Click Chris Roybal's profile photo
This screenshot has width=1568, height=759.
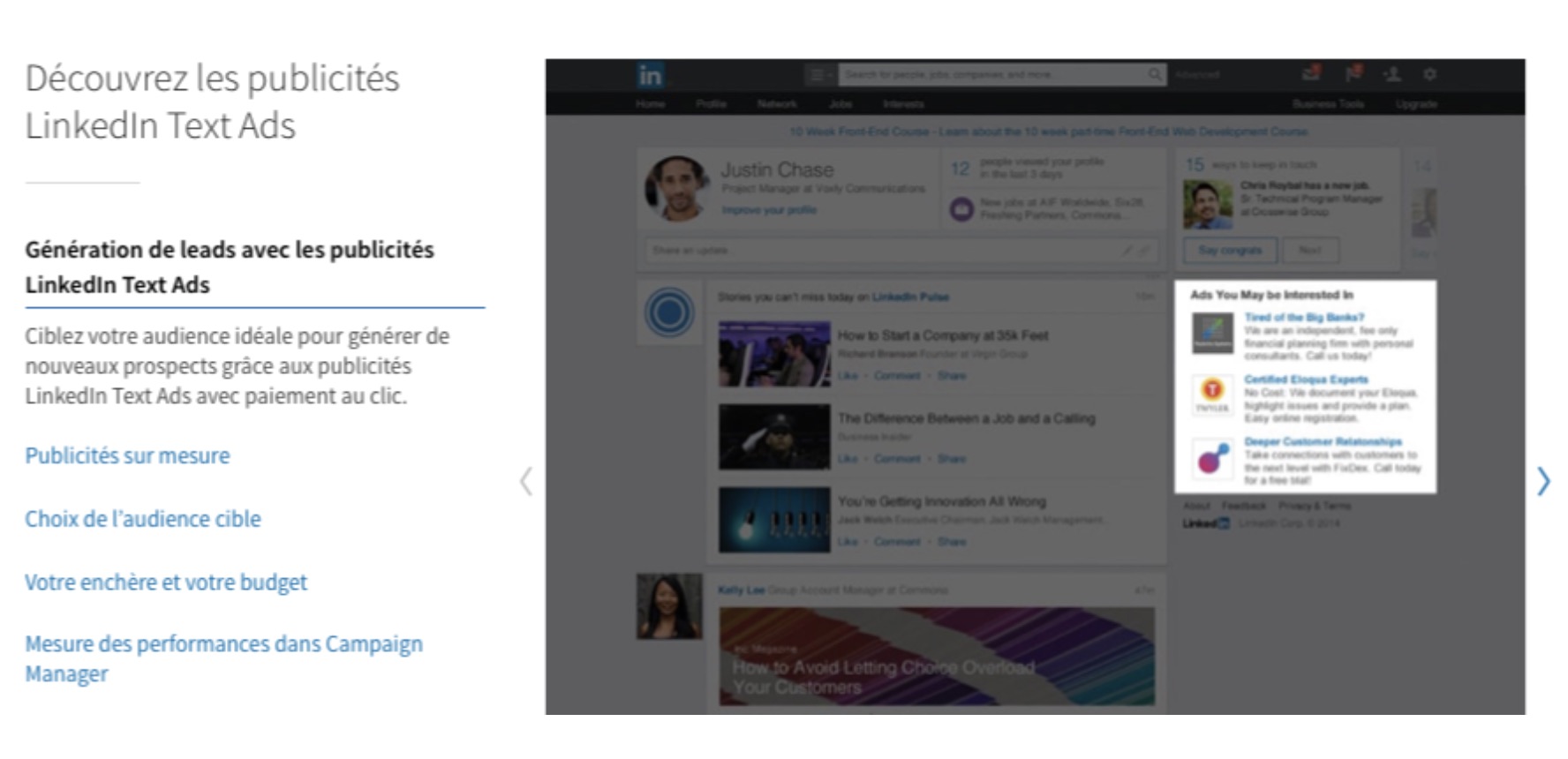[x=1207, y=204]
